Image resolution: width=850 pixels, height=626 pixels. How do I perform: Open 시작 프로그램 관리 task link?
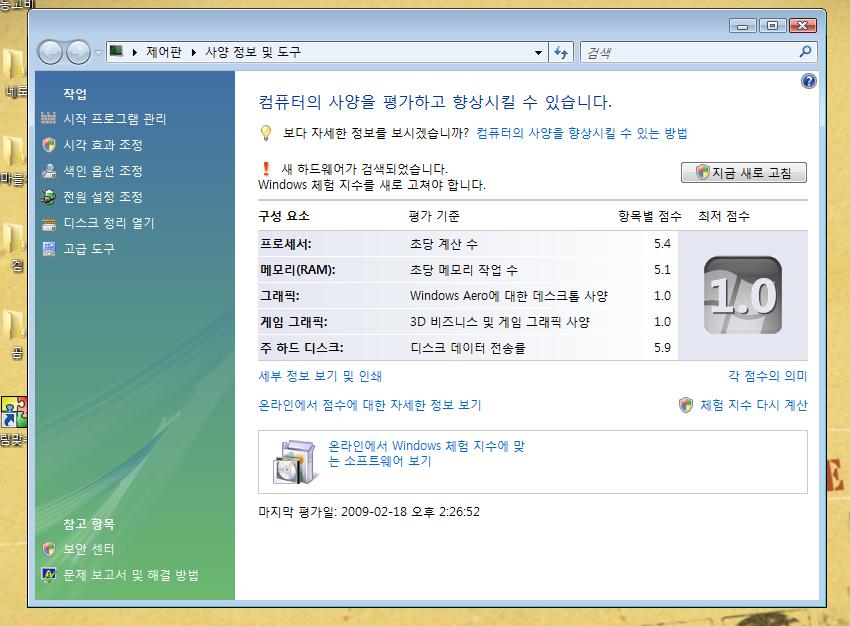(114, 119)
